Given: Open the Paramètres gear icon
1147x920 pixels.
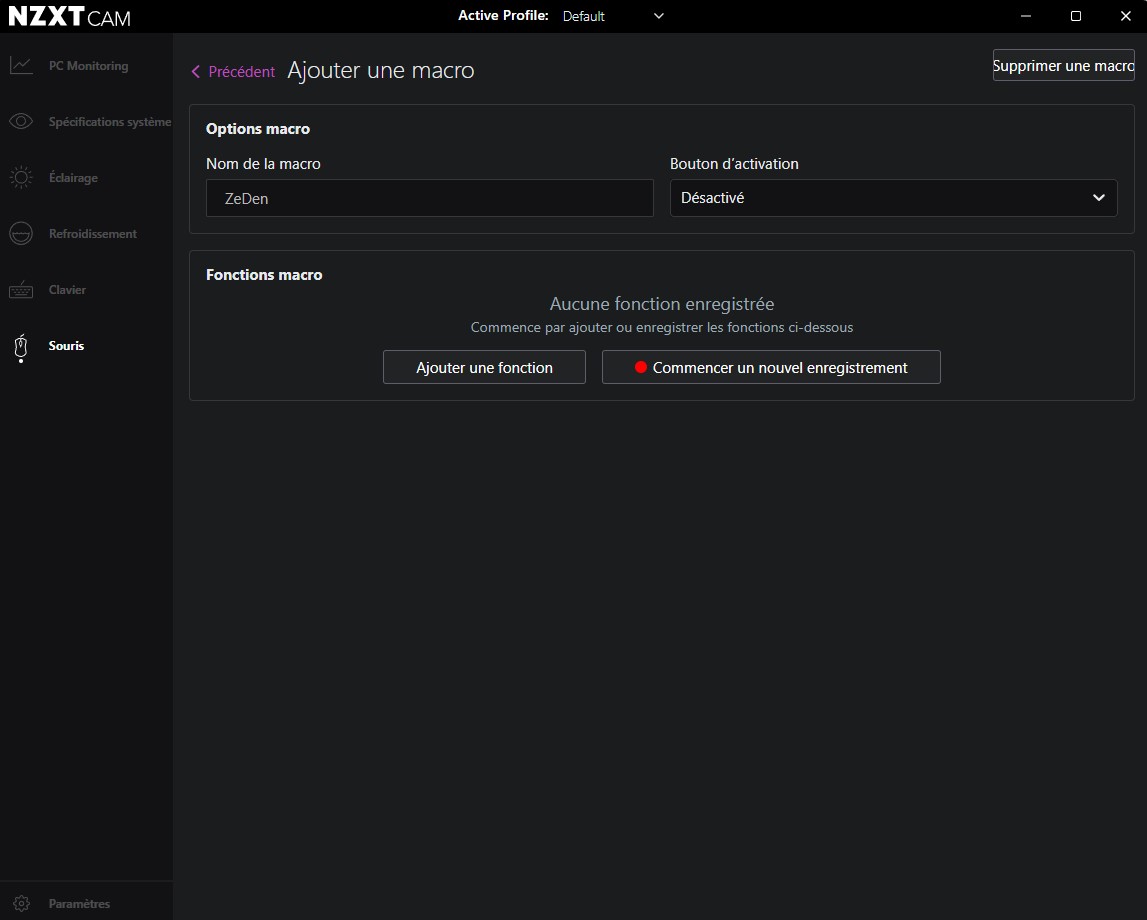Looking at the screenshot, I should point(21,904).
